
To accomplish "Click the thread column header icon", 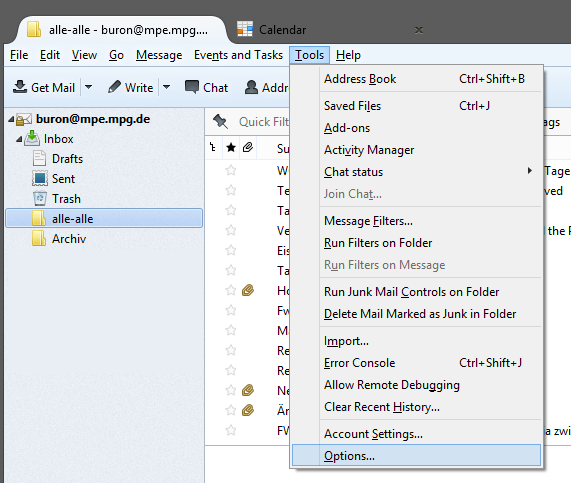I will click(x=213, y=148).
